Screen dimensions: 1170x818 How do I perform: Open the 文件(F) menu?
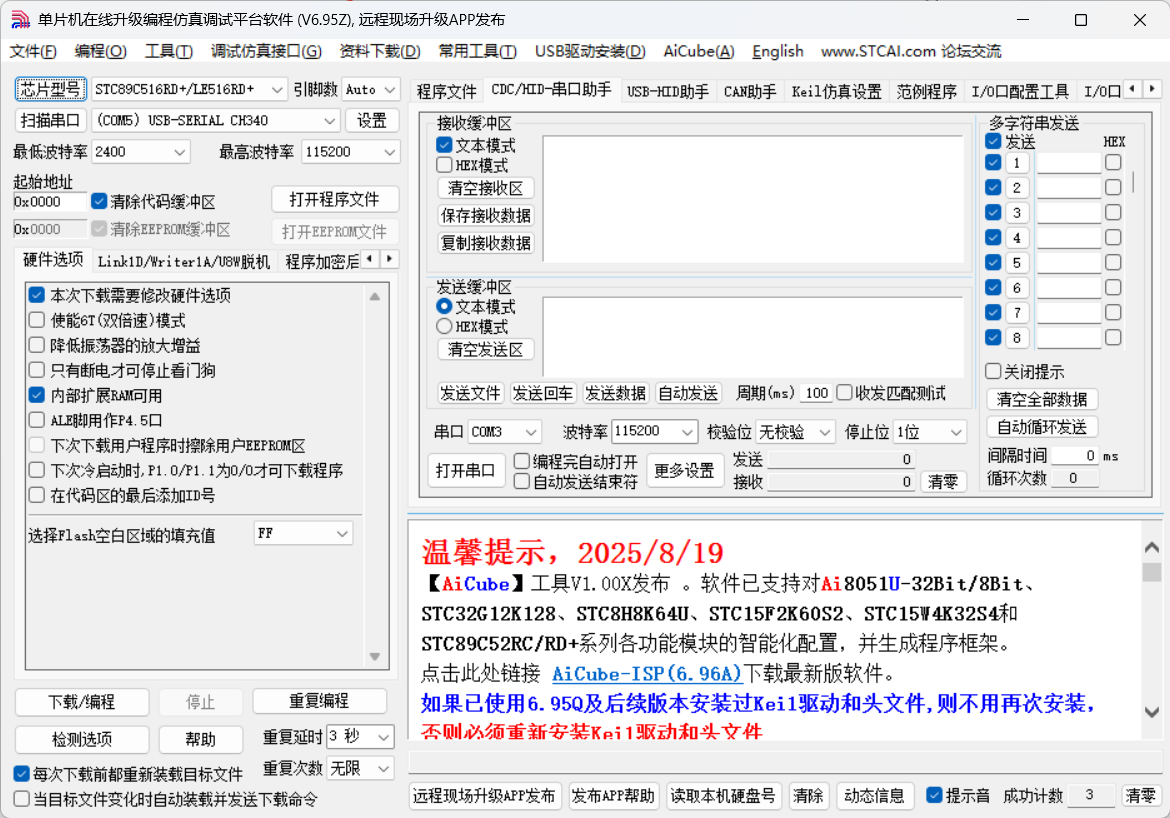(x=33, y=51)
